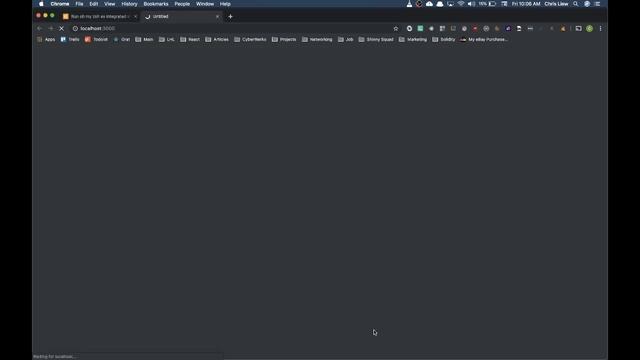
Task: Open the Window menu
Action: tap(205, 4)
